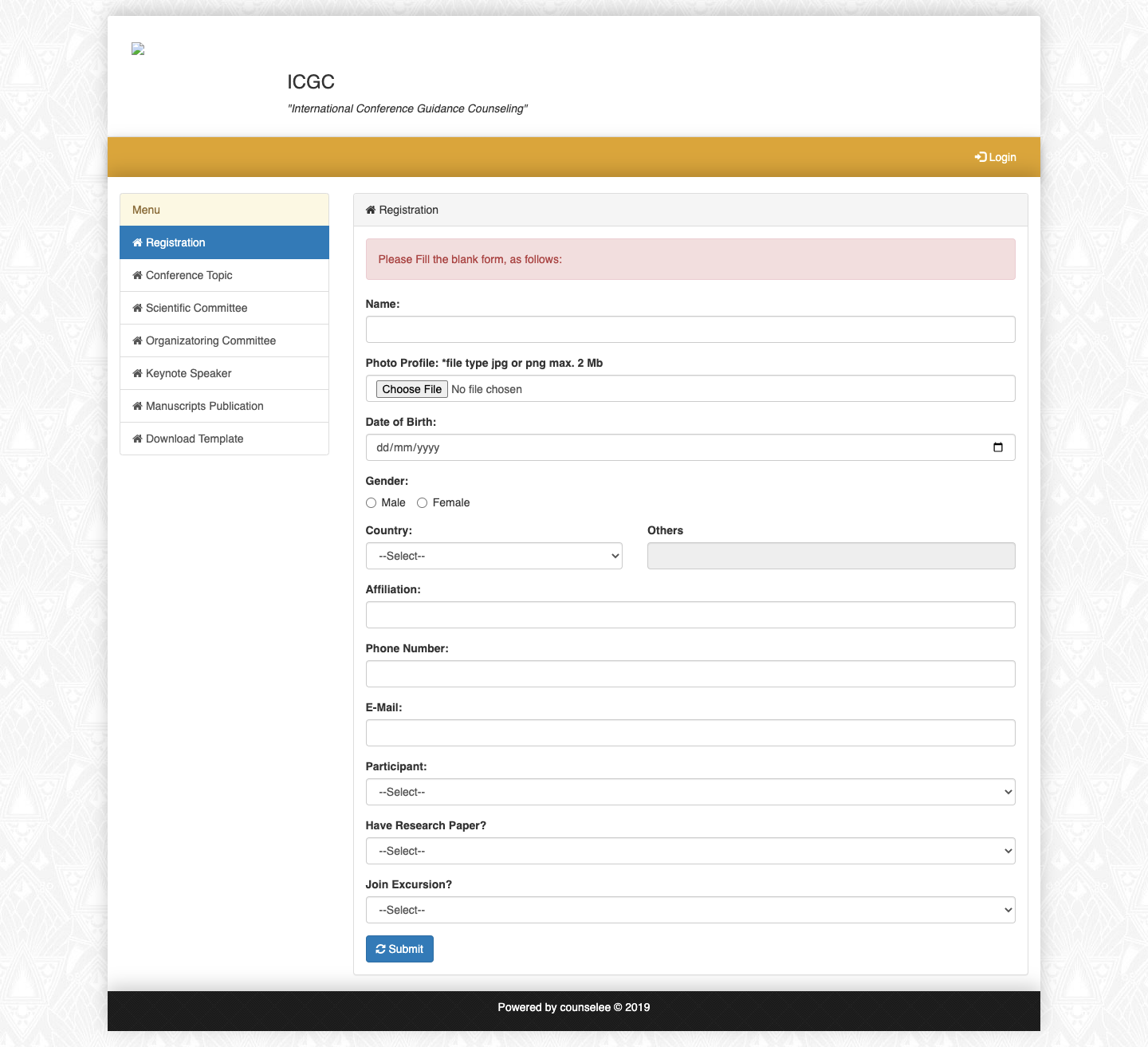Viewport: 1148px width, 1047px height.
Task: Click the Phone Number input field
Action: tap(690, 674)
